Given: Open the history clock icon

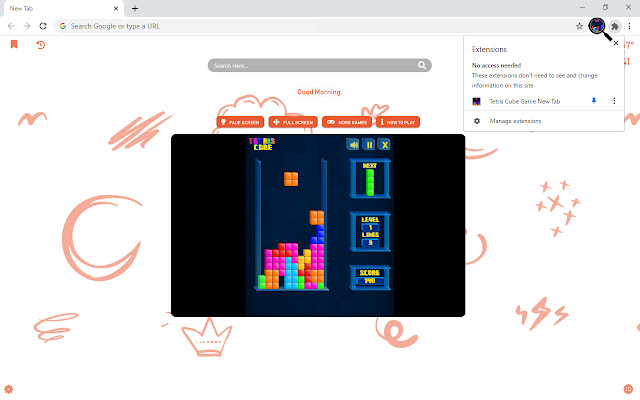Looking at the screenshot, I should point(40,44).
